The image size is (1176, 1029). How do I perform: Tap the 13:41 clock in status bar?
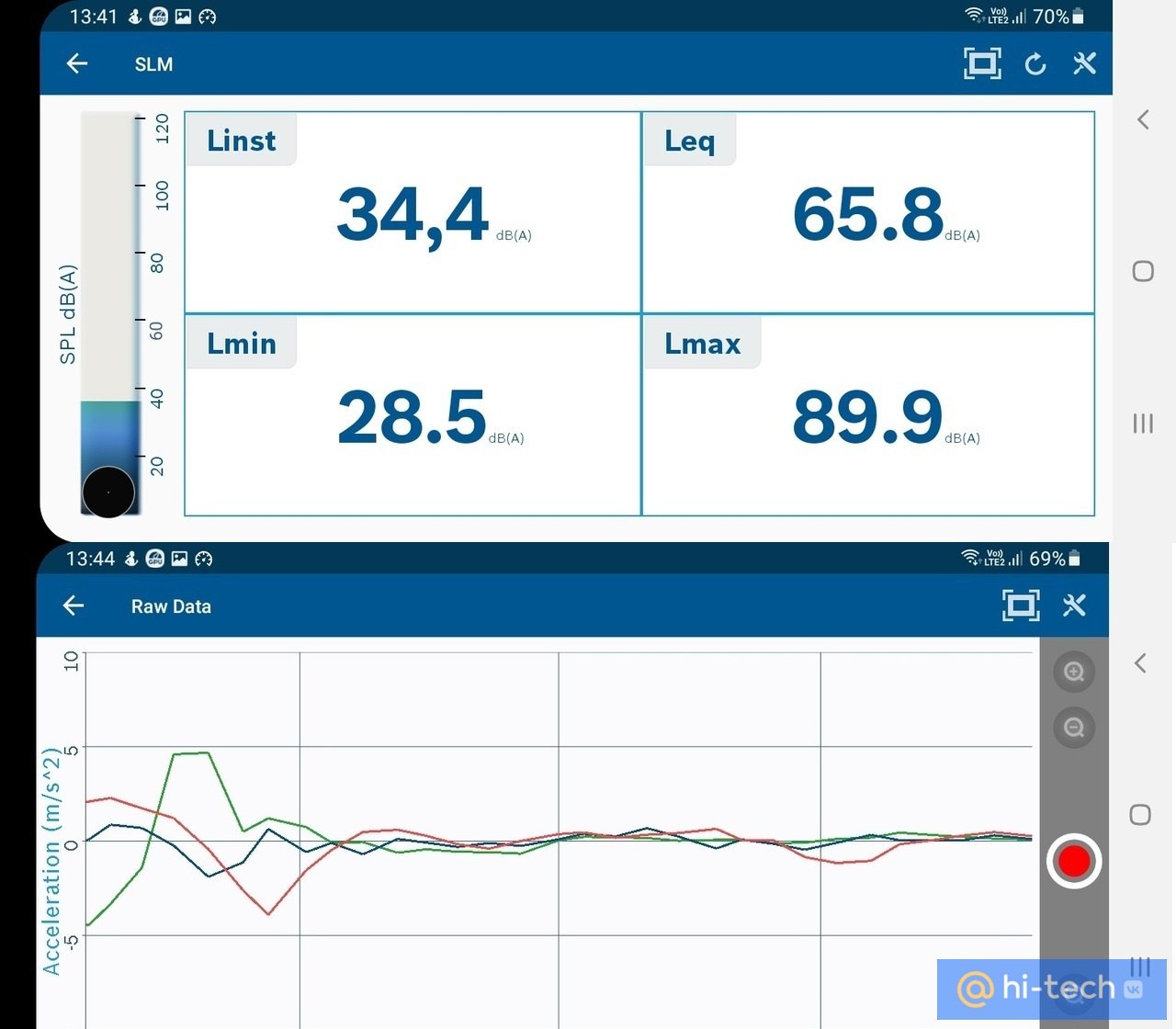pos(94,17)
